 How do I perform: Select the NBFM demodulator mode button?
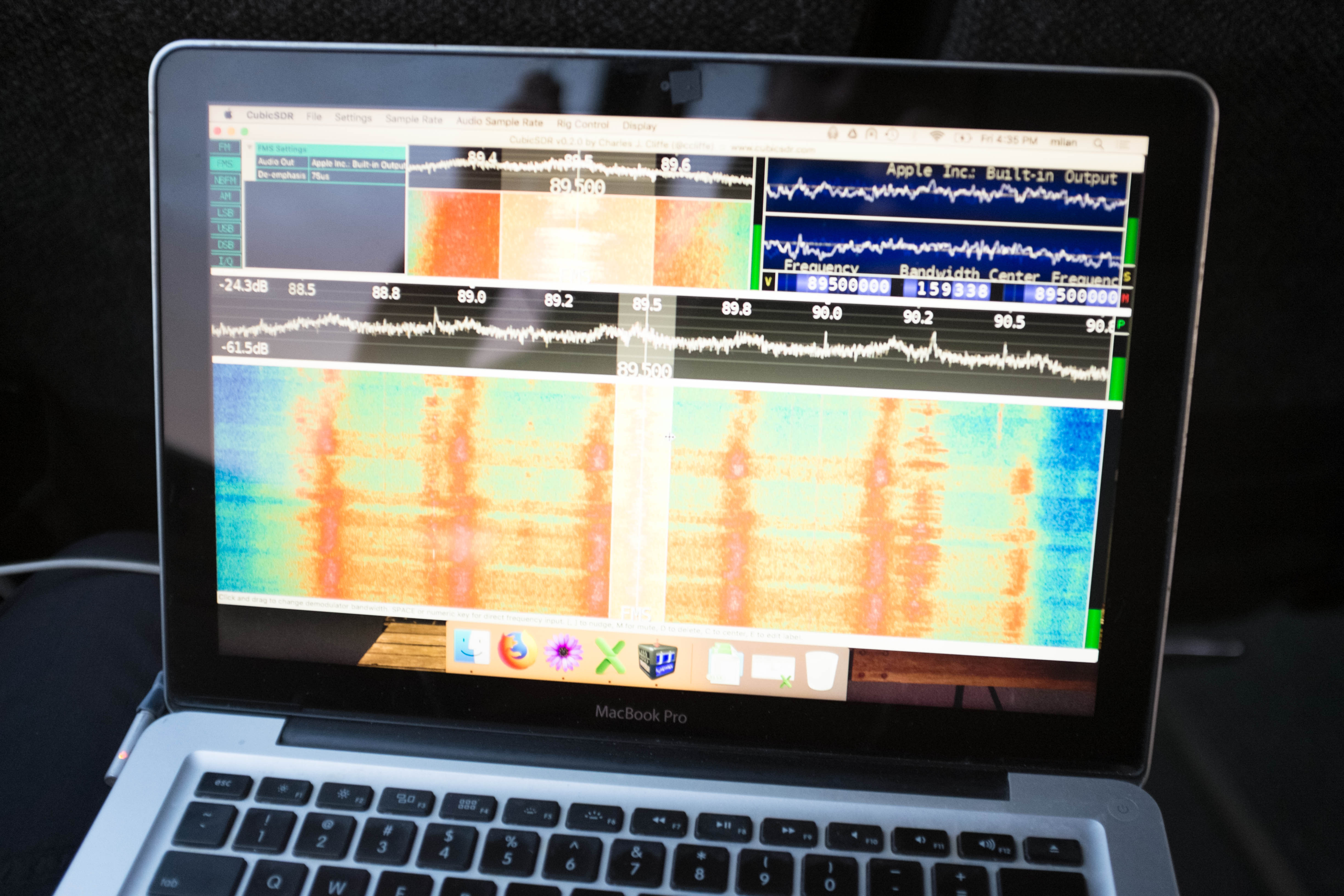click(225, 180)
